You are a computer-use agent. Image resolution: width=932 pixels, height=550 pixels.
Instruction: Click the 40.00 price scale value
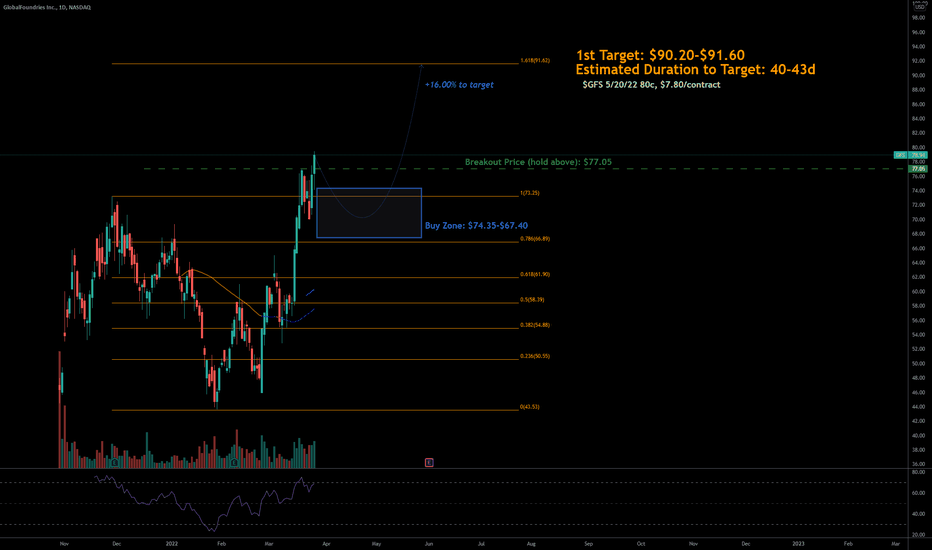(918, 436)
